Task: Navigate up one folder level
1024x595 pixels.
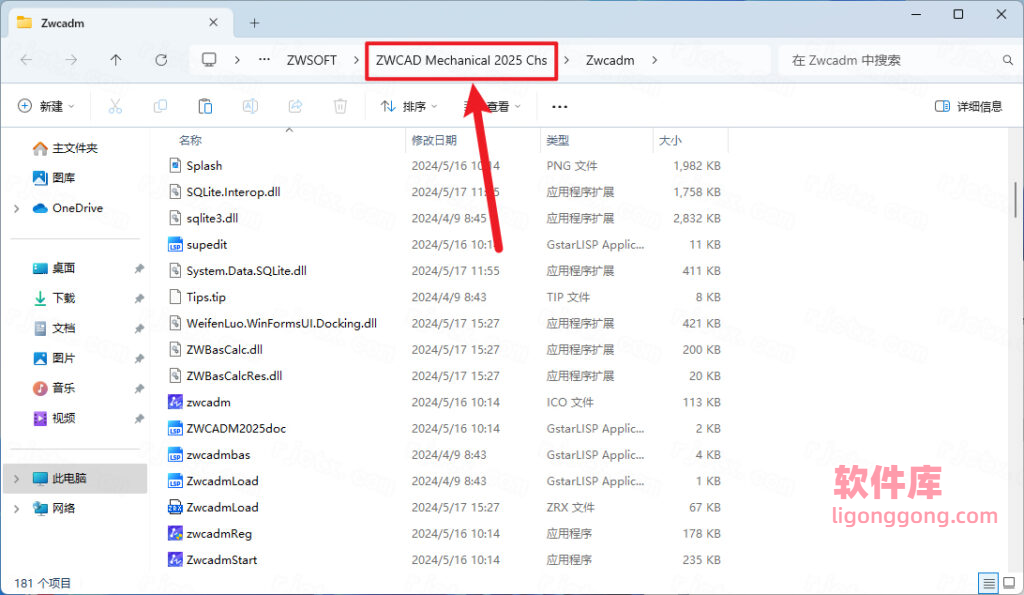Action: (x=116, y=60)
